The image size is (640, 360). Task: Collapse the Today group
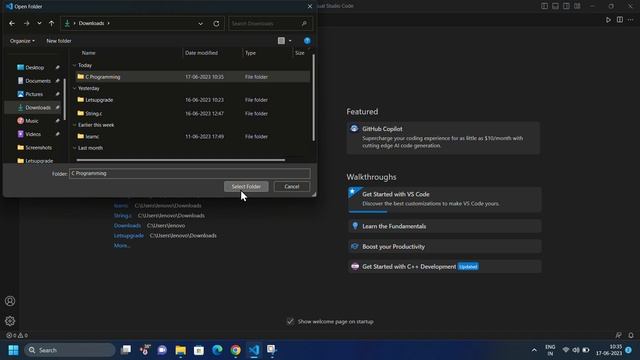[74, 65]
